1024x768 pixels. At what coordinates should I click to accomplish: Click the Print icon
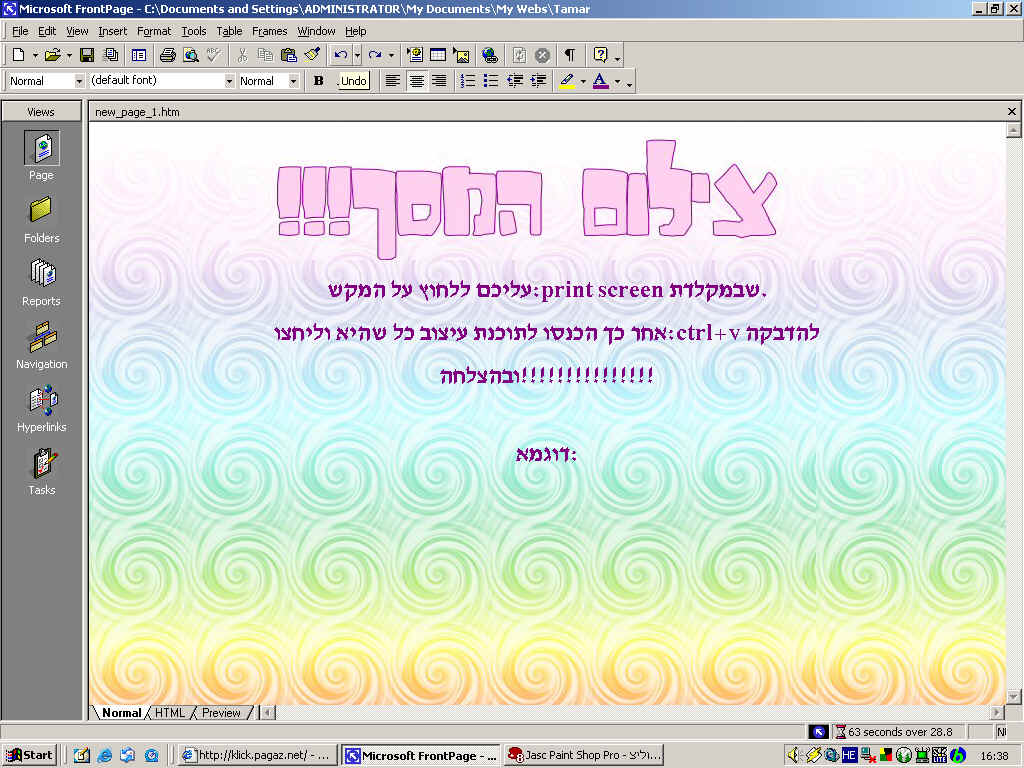(x=168, y=55)
